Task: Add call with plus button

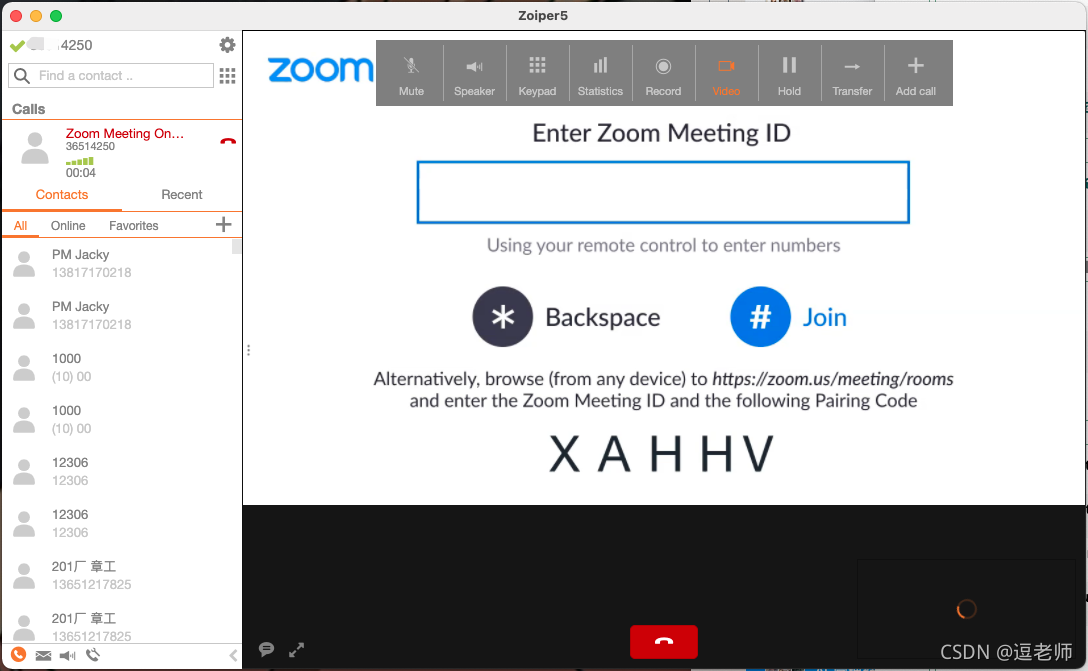Action: [915, 74]
